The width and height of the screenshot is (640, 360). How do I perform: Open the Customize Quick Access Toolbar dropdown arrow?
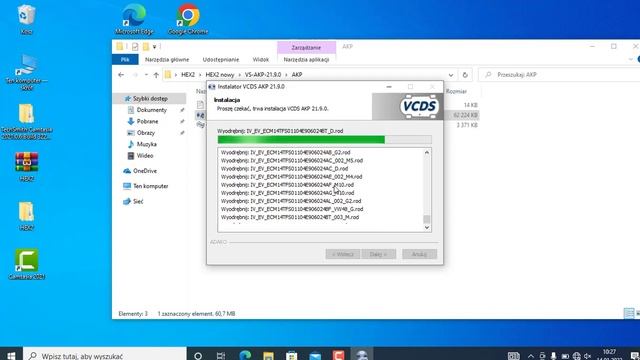tap(155, 47)
